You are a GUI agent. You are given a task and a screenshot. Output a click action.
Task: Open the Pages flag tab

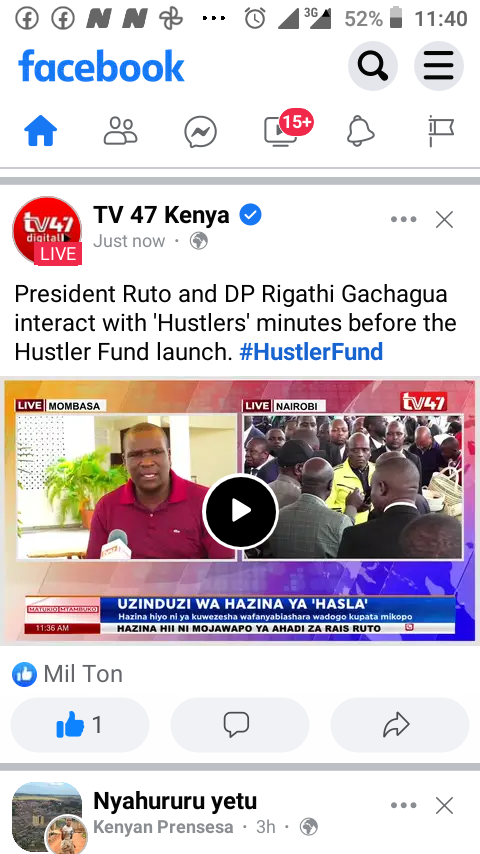(440, 131)
